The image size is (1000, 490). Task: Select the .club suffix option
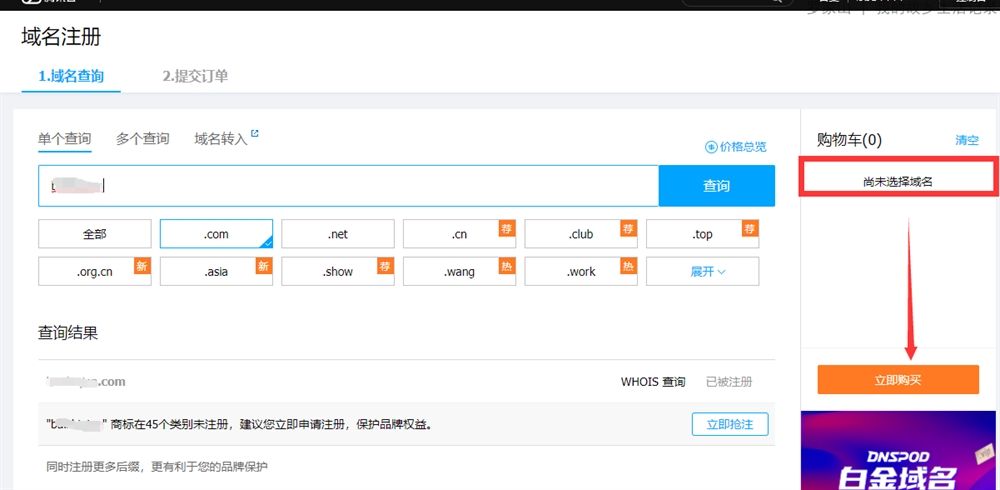(581, 234)
